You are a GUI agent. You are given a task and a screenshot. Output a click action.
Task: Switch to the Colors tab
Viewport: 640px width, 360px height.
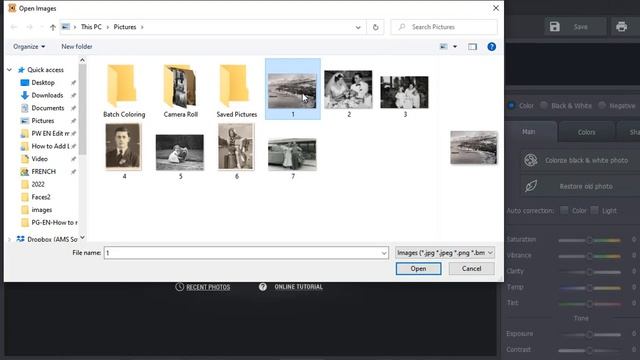[586, 132]
